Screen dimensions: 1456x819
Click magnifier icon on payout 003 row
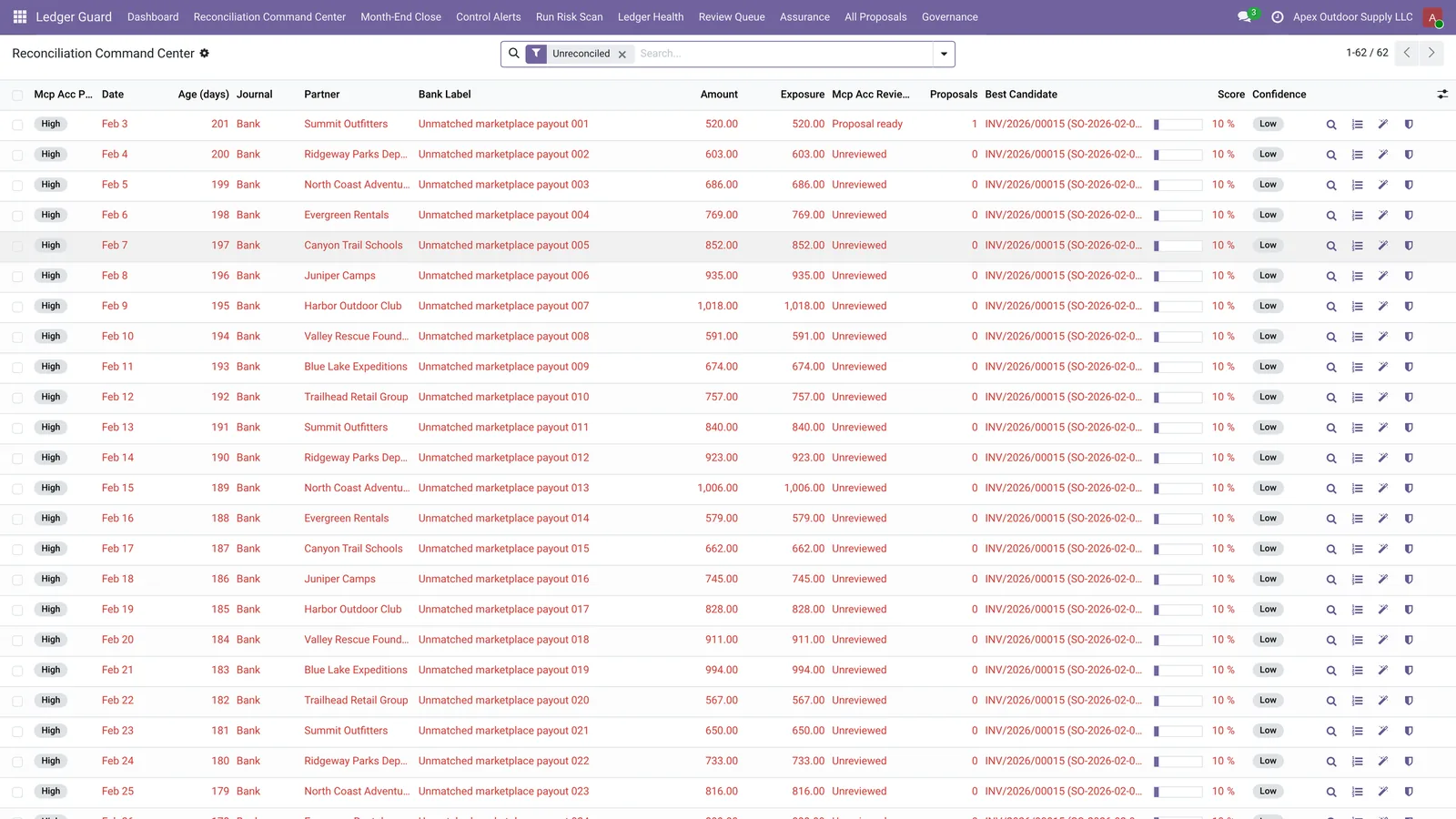pos(1331,186)
